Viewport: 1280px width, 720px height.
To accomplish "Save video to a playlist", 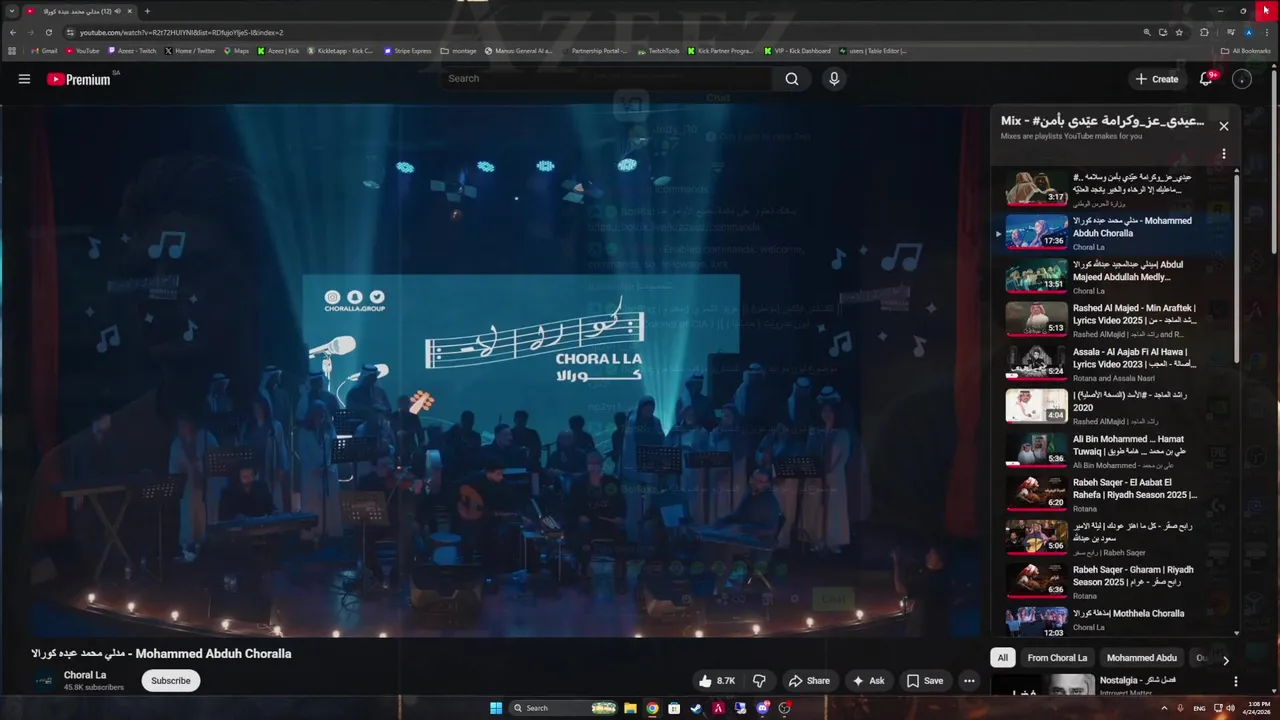I will (x=924, y=681).
